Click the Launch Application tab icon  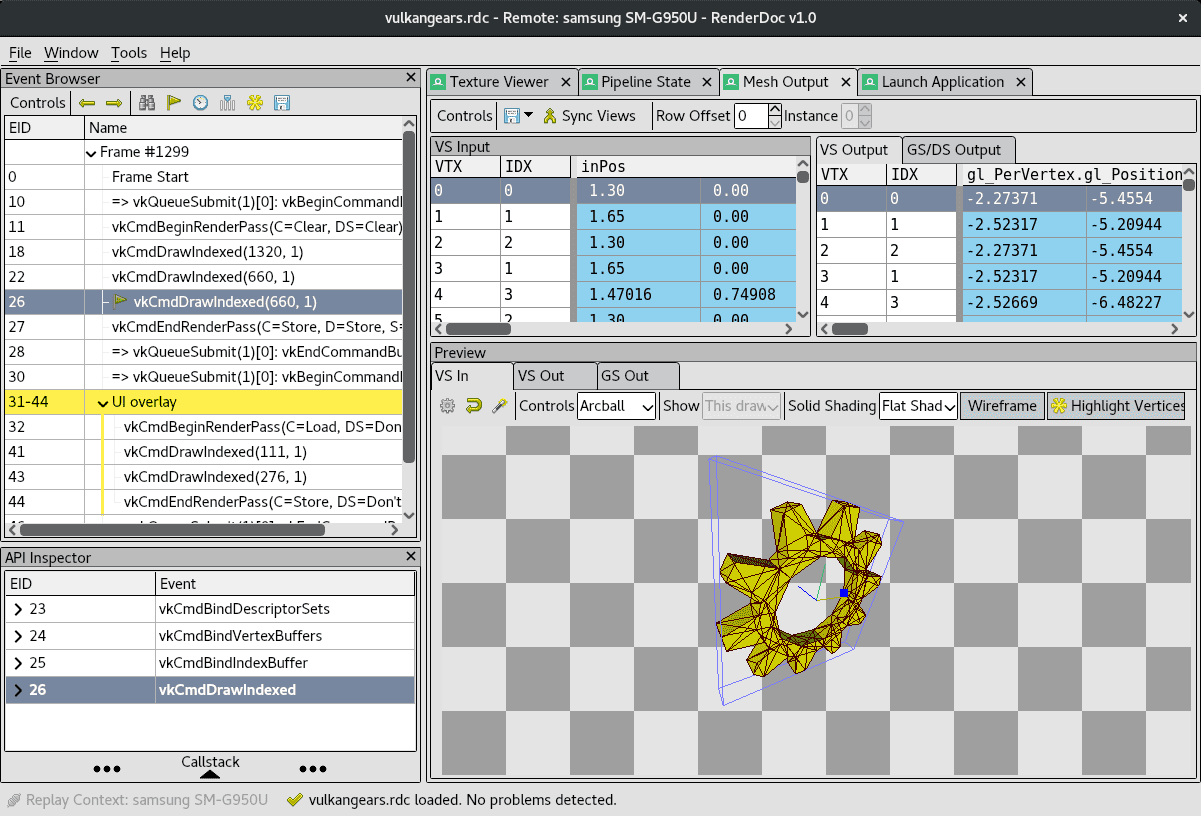tap(870, 82)
